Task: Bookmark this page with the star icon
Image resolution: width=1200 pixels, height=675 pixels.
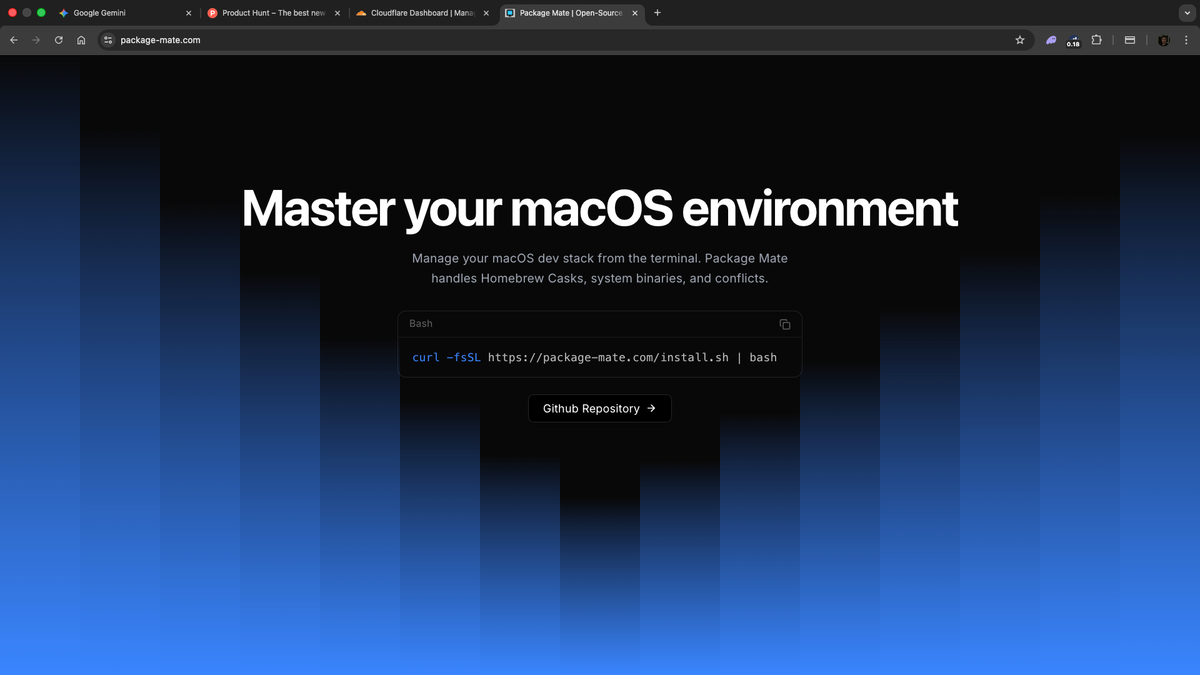Action: pyautogui.click(x=1020, y=40)
